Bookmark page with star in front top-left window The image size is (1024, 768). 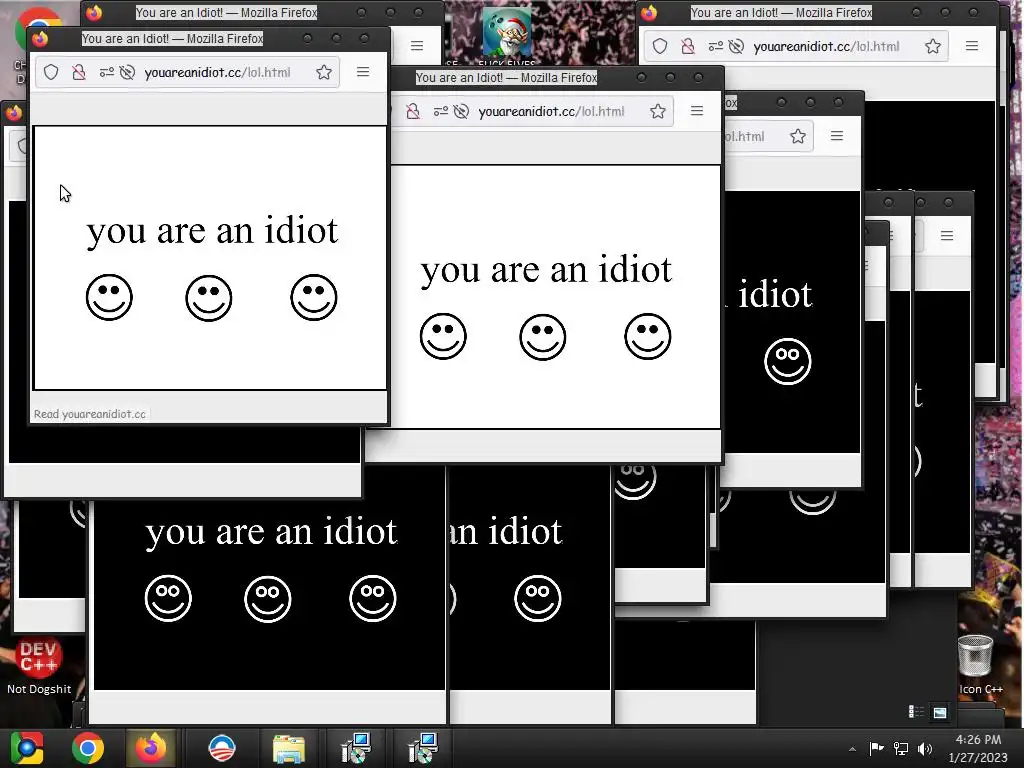pyautogui.click(x=324, y=72)
